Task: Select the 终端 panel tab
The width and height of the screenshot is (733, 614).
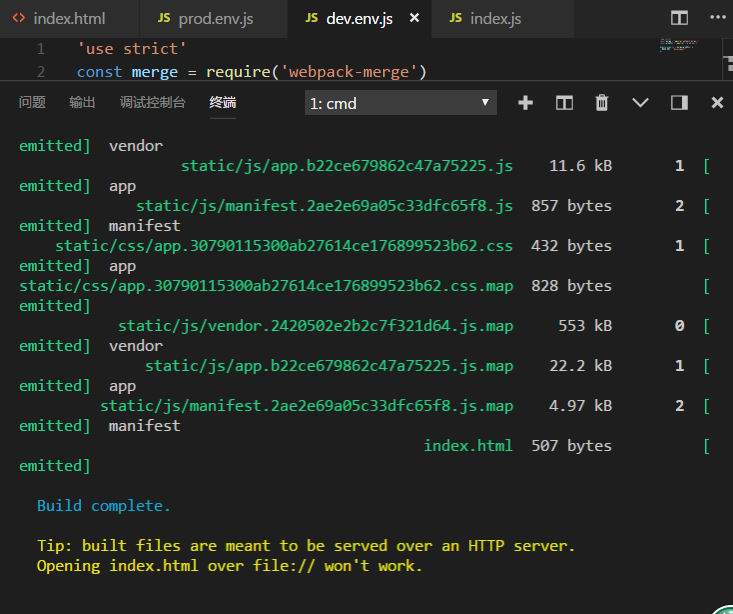Action: pyautogui.click(x=223, y=102)
